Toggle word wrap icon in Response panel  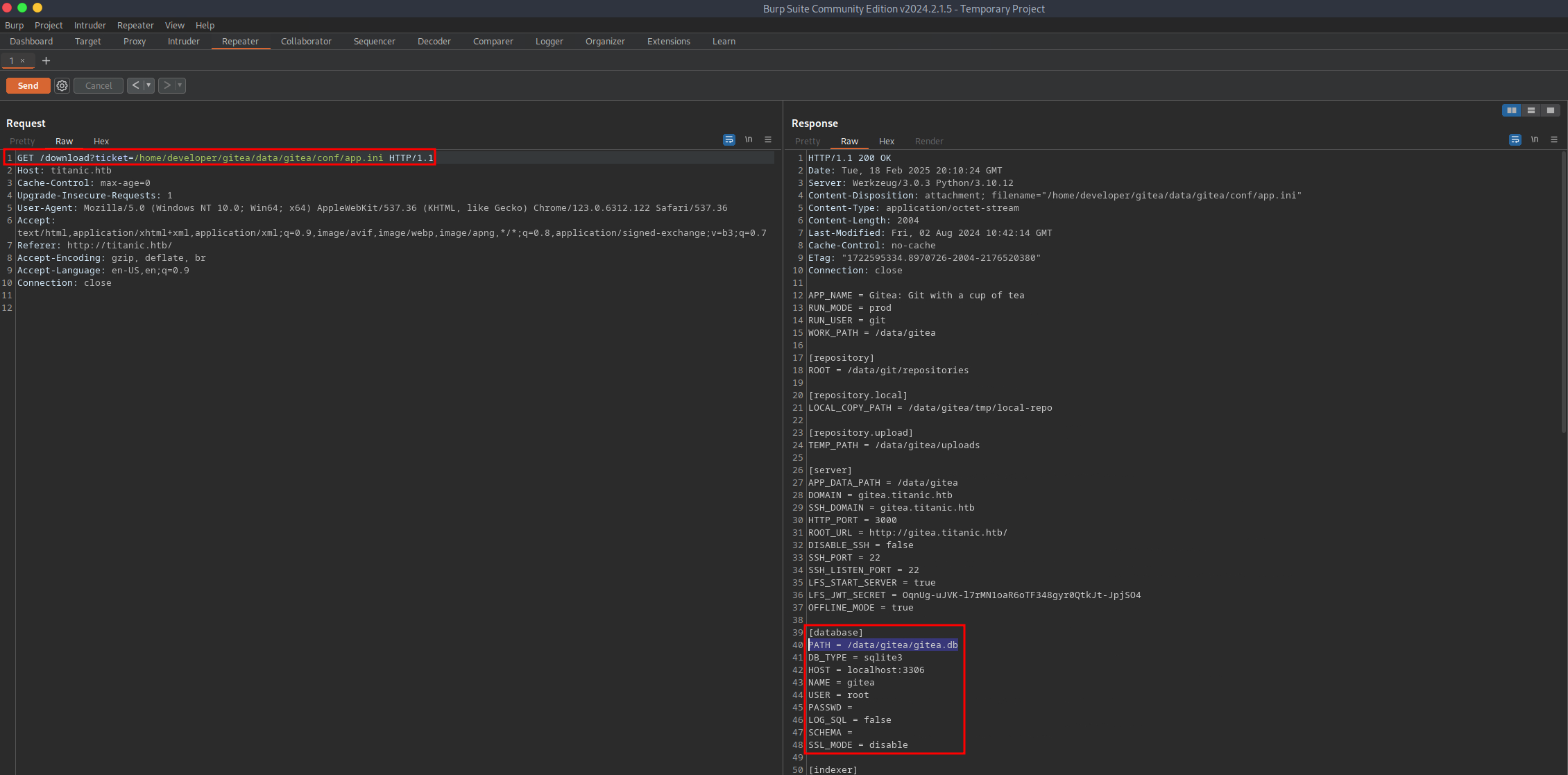pyautogui.click(x=1515, y=139)
